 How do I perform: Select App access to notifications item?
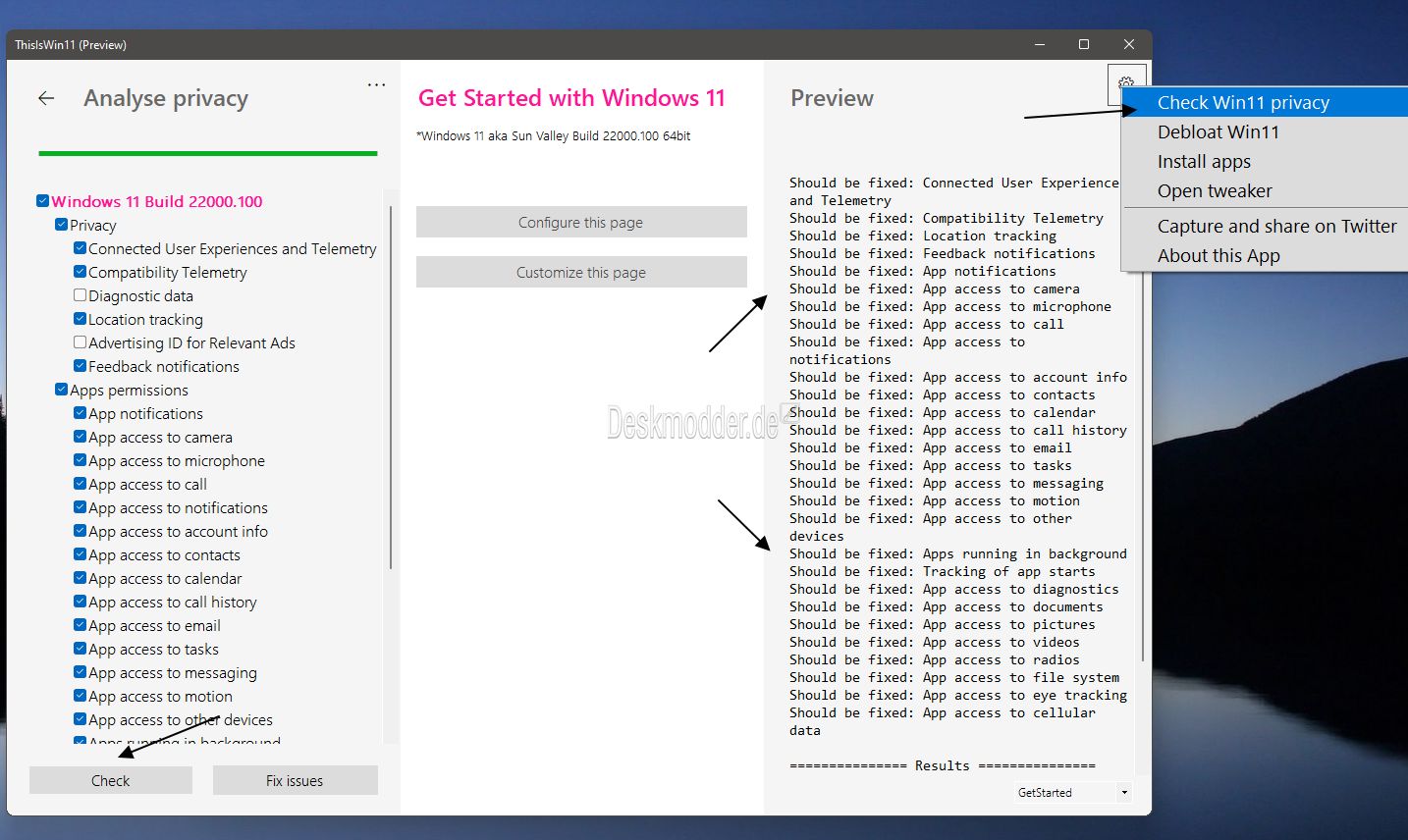click(x=178, y=507)
